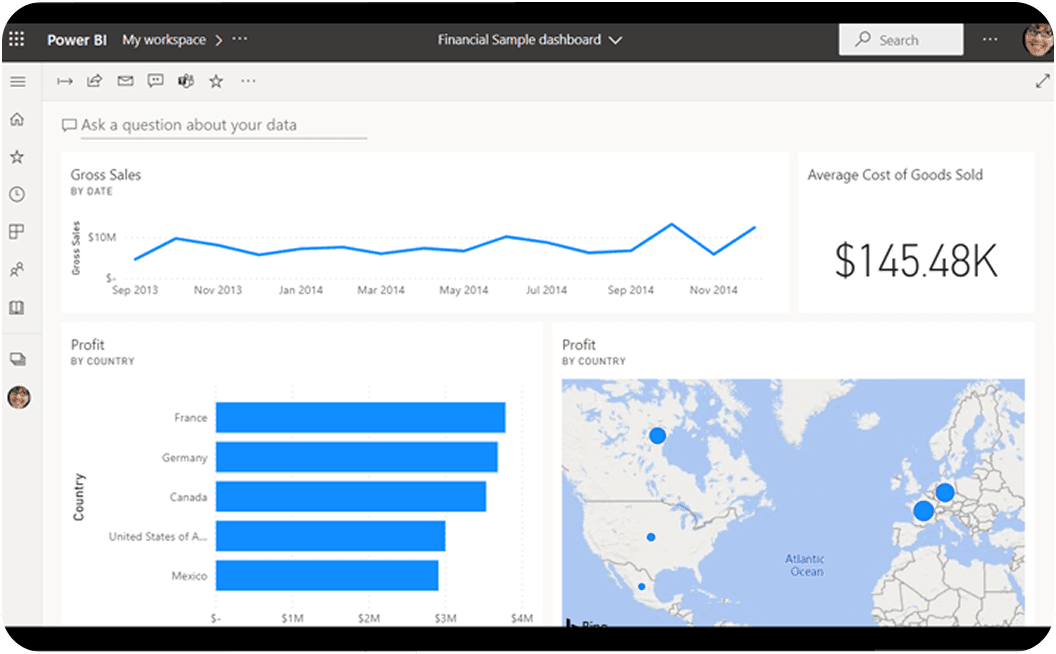Viewport: 1056px width, 654px height.
Task: Open Shared with me people icon
Action: pyautogui.click(x=17, y=269)
